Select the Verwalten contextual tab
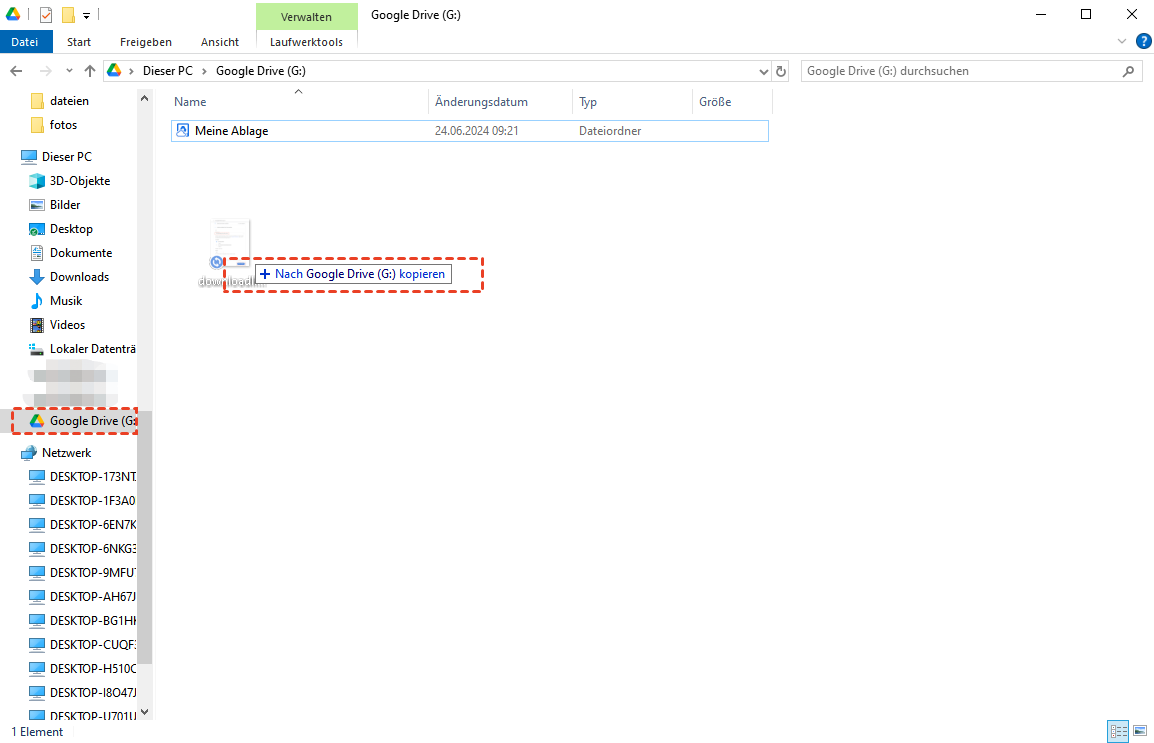The image size is (1154, 743). click(306, 16)
